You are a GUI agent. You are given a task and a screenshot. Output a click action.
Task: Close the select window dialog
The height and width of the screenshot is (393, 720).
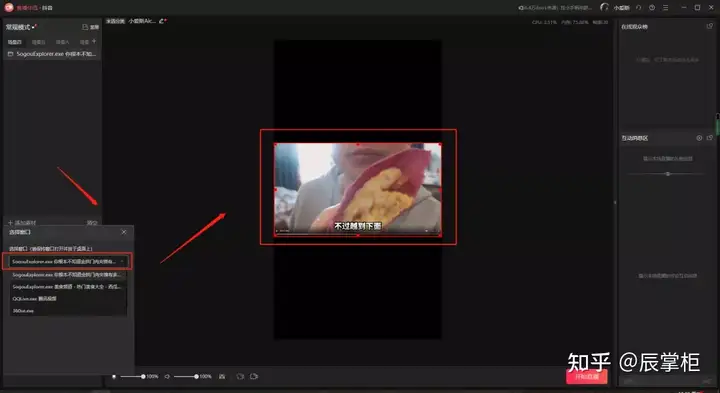click(x=124, y=232)
